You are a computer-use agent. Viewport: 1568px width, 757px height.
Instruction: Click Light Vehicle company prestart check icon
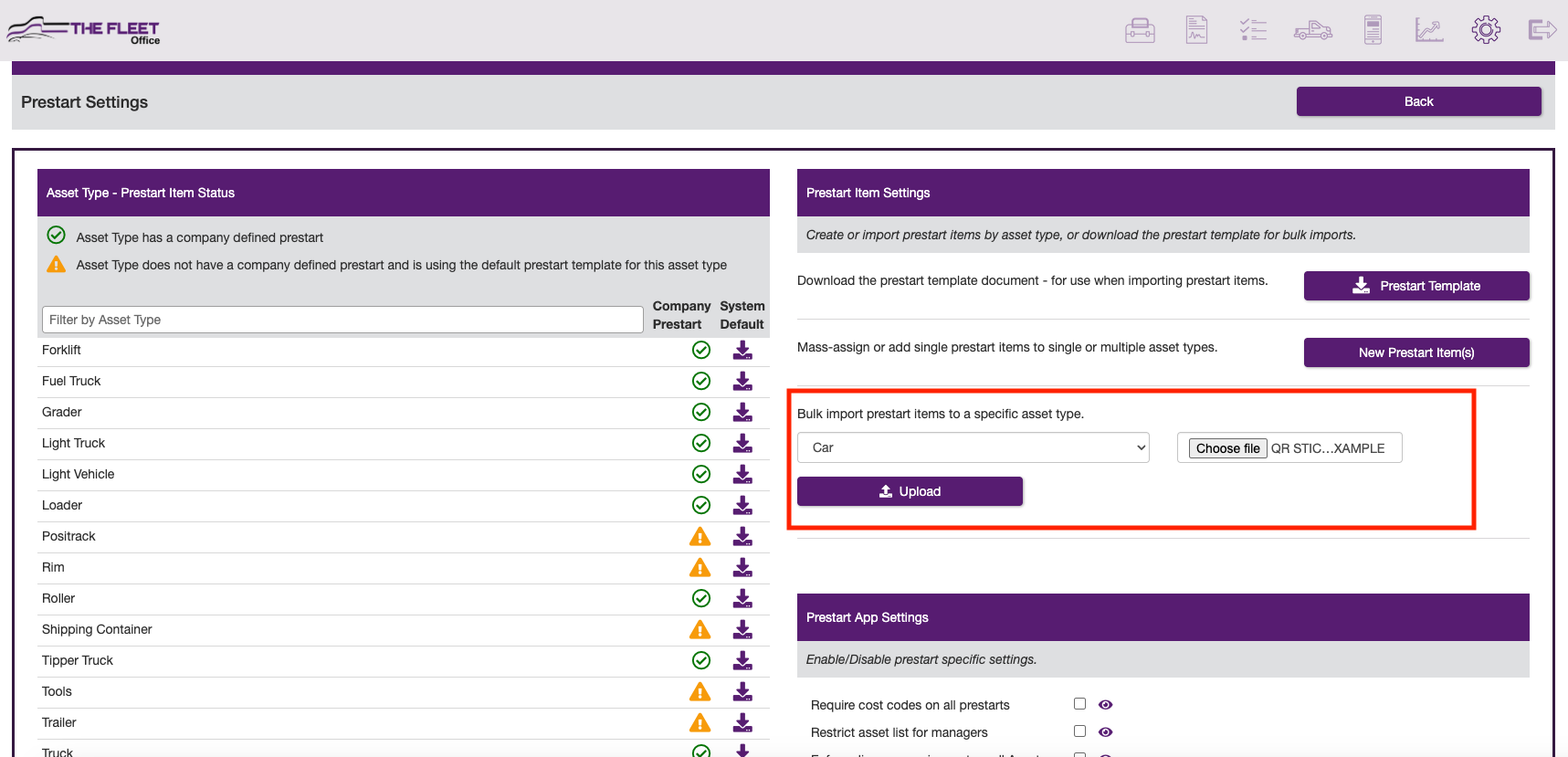(x=701, y=474)
